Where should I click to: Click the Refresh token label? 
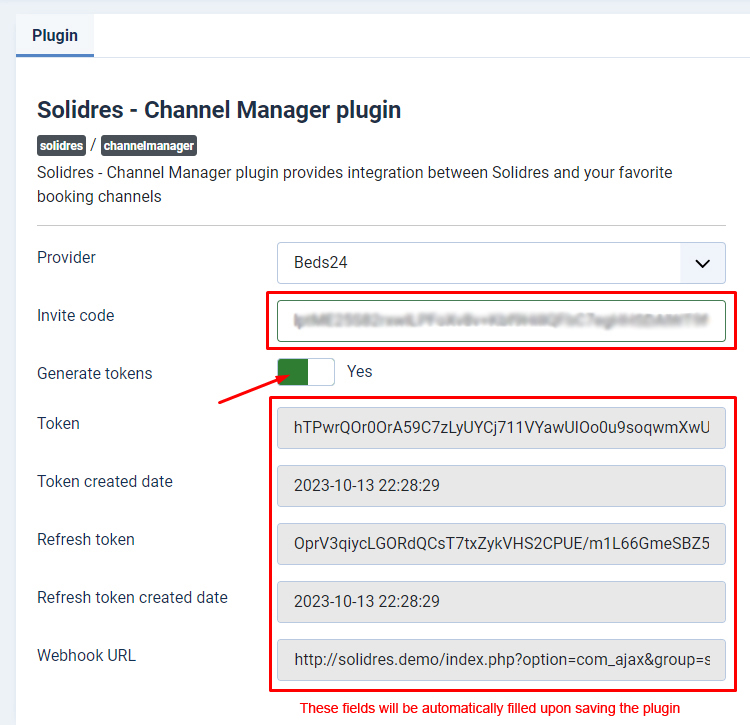[x=86, y=539]
